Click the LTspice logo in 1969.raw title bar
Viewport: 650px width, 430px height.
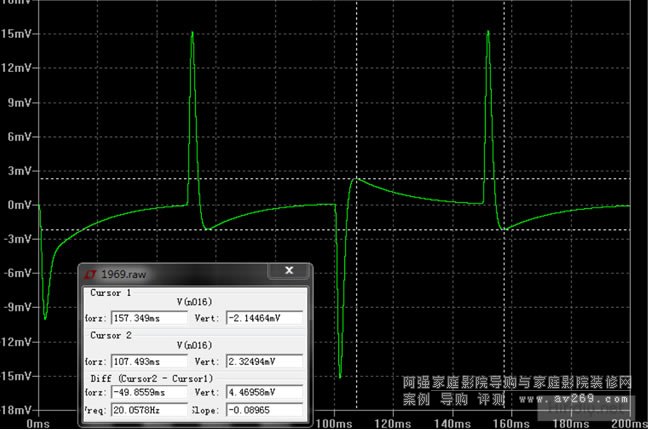tap(89, 273)
